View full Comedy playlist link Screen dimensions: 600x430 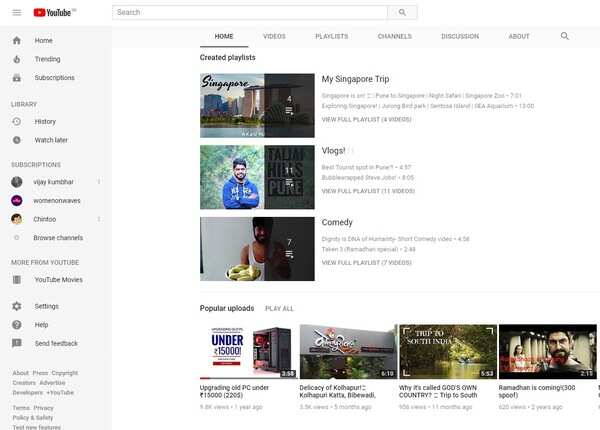pyautogui.click(x=366, y=262)
